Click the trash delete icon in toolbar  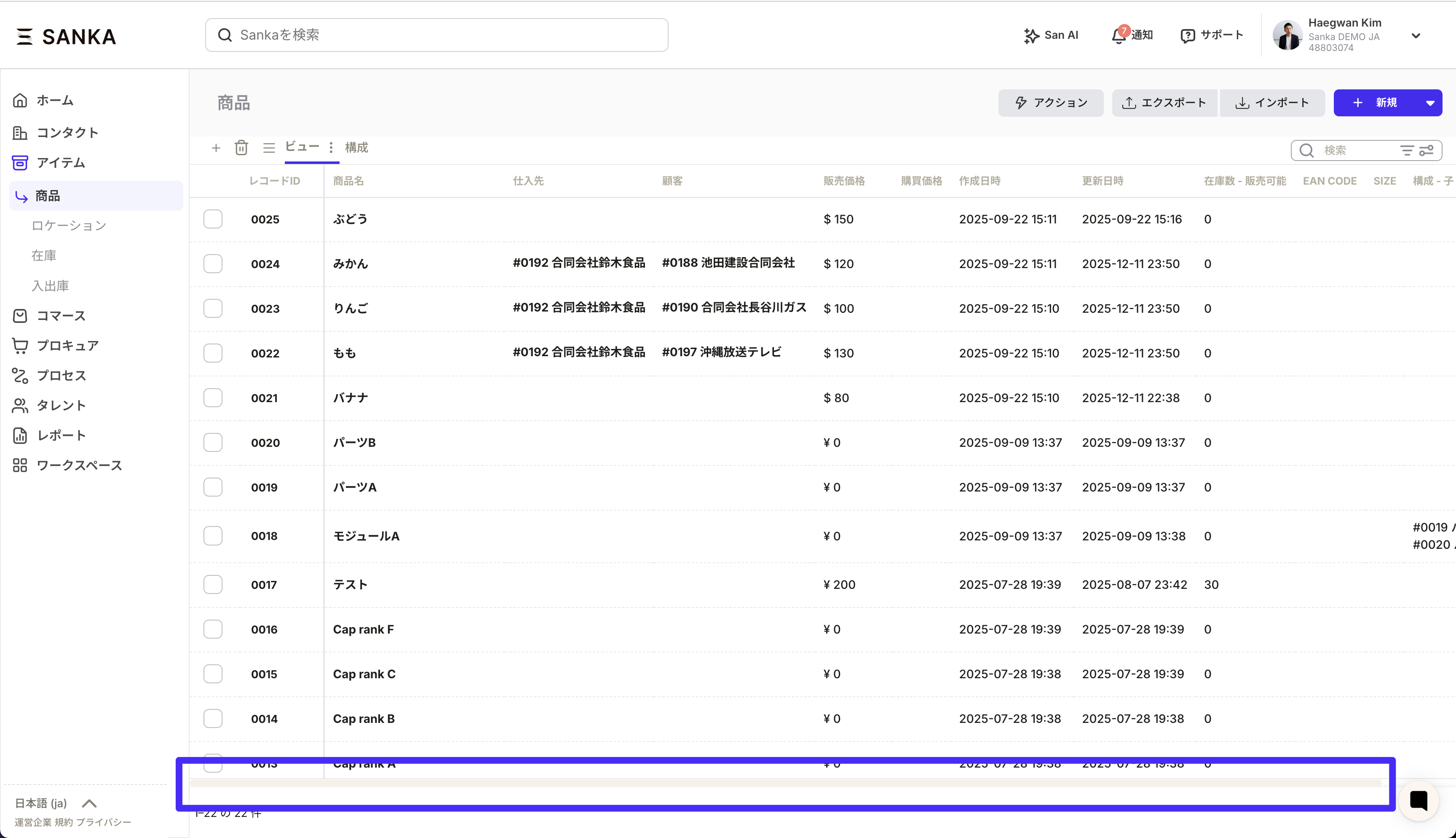(241, 148)
